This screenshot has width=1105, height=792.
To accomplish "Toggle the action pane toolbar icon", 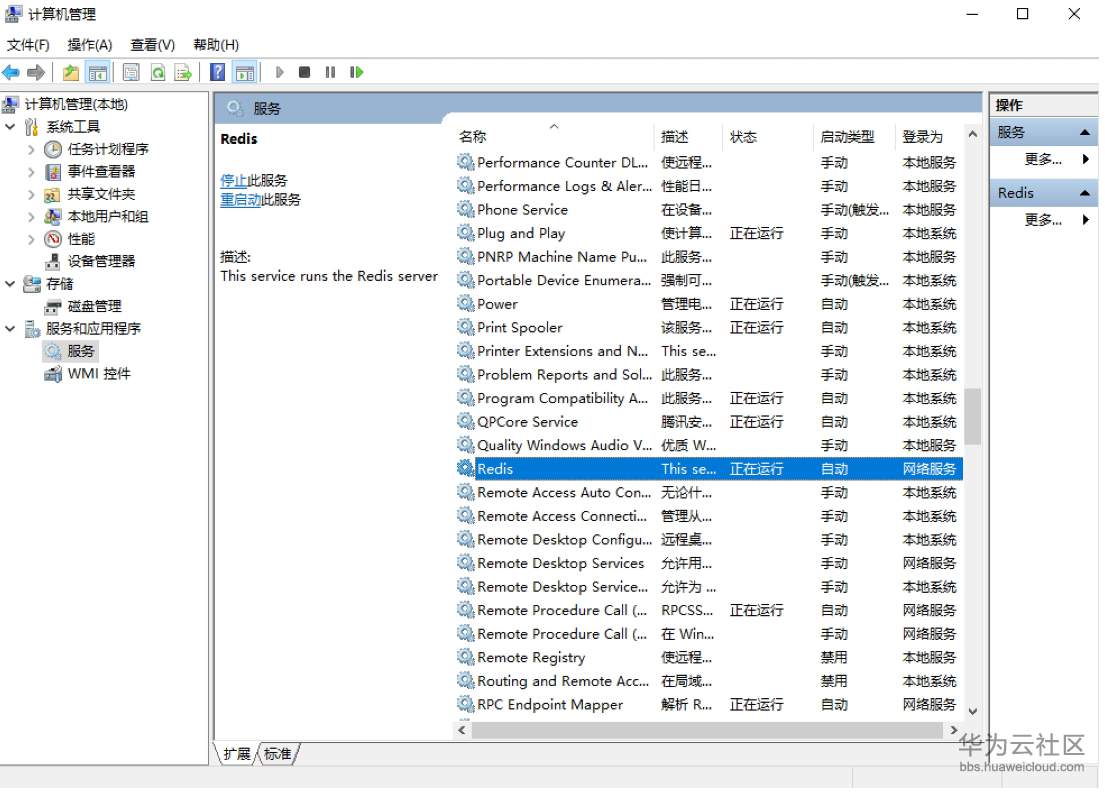I will [x=245, y=72].
